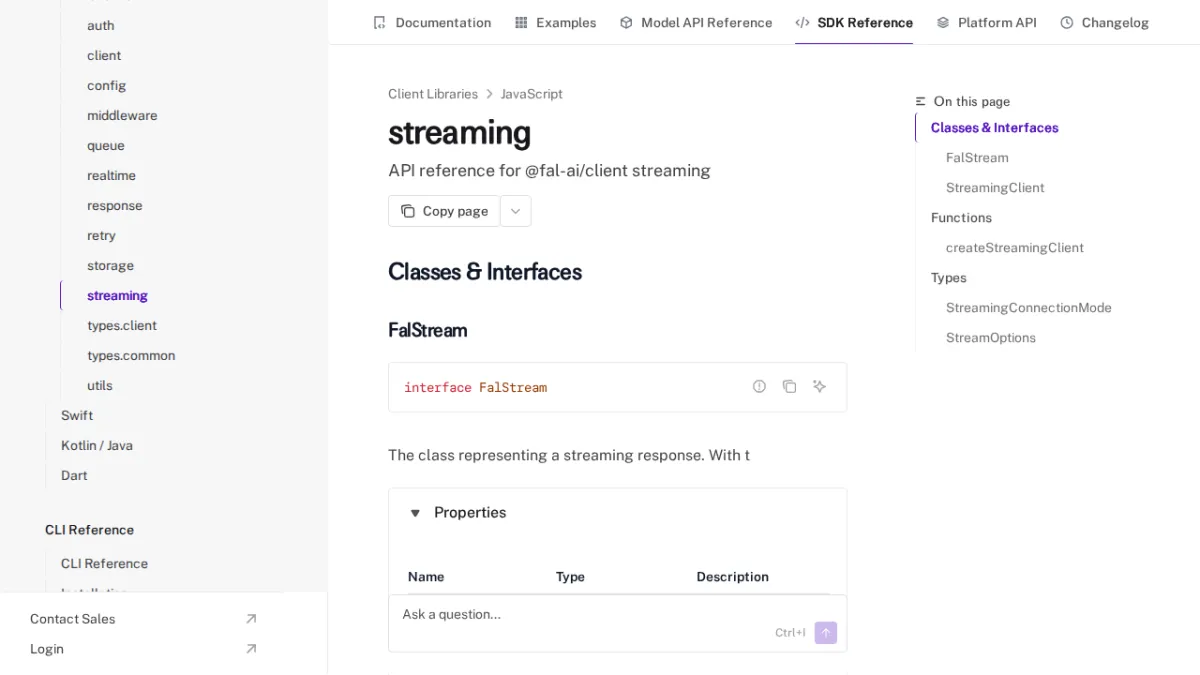Go to storage sidebar item
This screenshot has height=675, width=1200.
coord(110,265)
